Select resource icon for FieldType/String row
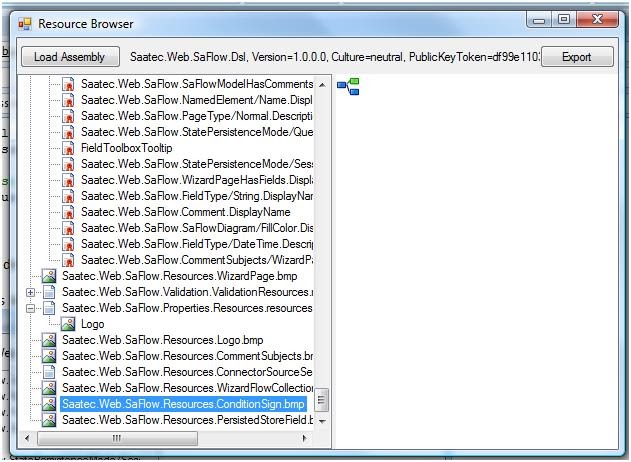 point(68,196)
